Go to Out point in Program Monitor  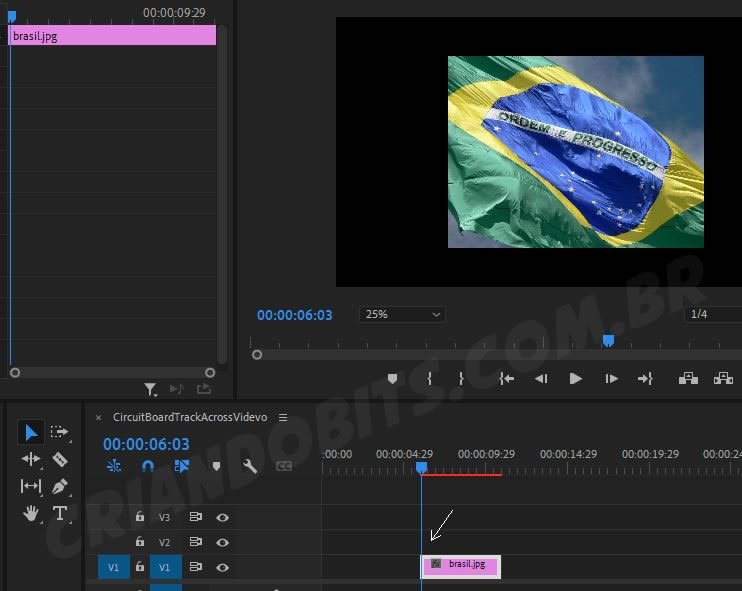coord(645,379)
